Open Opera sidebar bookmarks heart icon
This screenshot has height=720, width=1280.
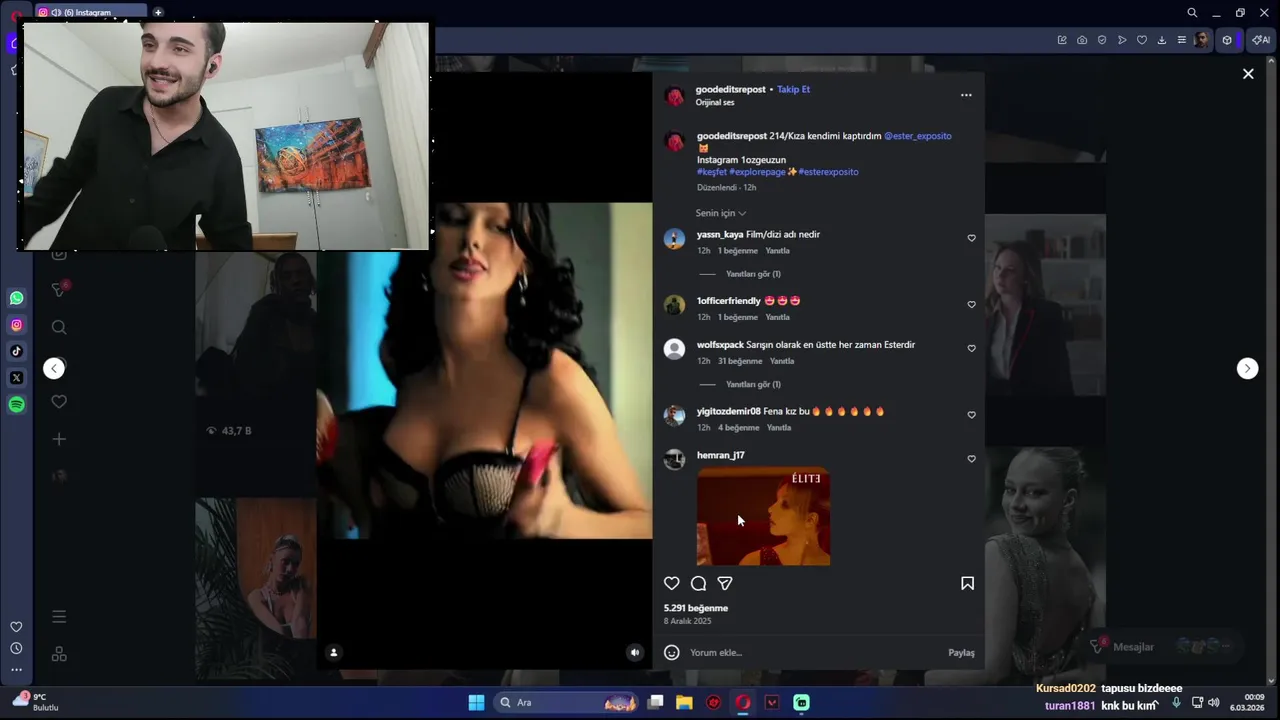coord(16,627)
